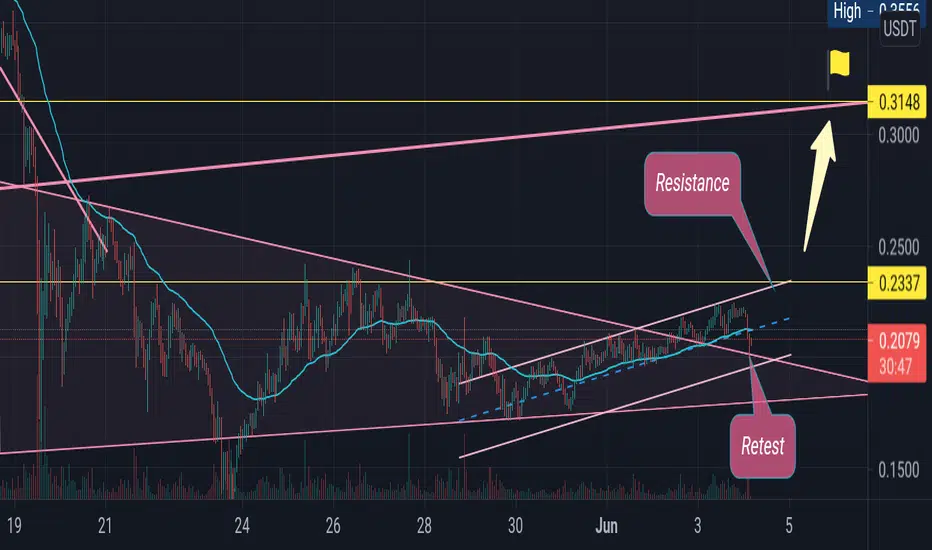
Task: Click the 0.2500 price axis tick
Action: click(899, 247)
